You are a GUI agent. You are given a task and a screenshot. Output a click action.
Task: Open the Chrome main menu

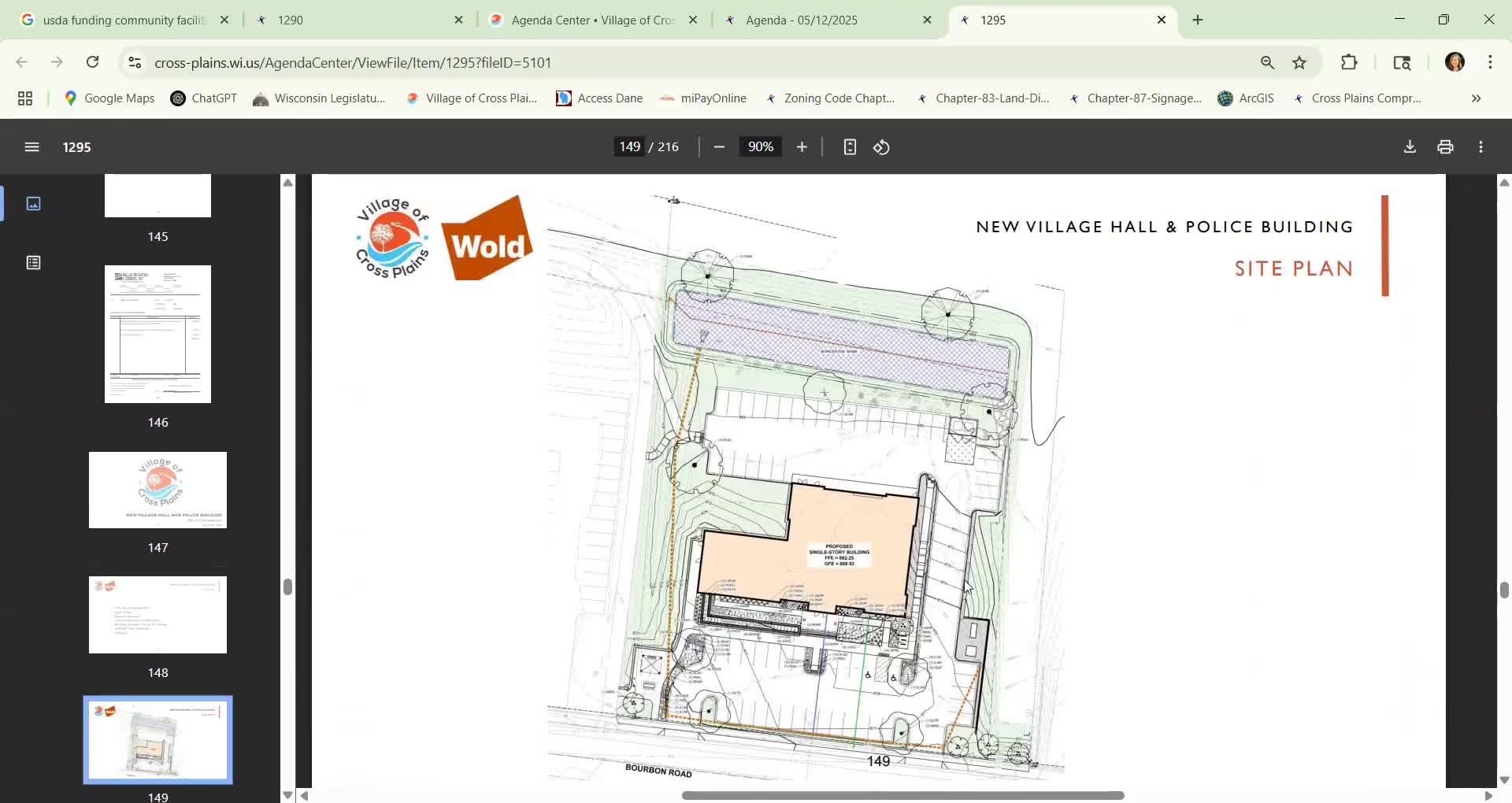click(1491, 62)
